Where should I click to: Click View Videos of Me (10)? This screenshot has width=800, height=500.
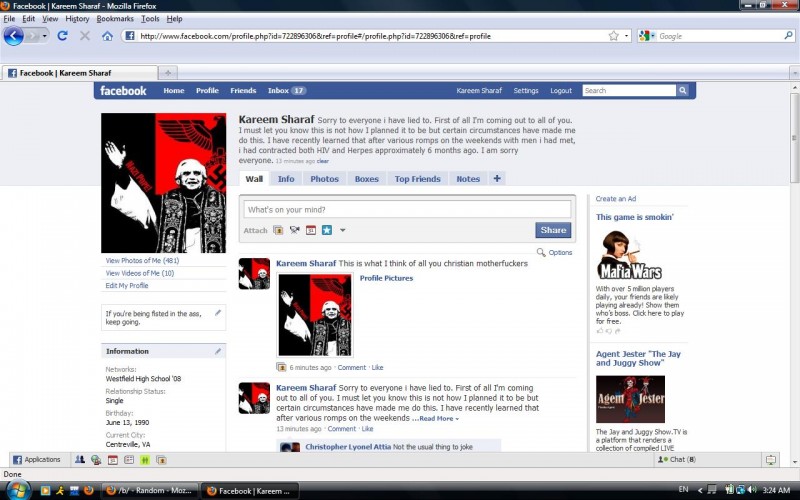[x=140, y=273]
